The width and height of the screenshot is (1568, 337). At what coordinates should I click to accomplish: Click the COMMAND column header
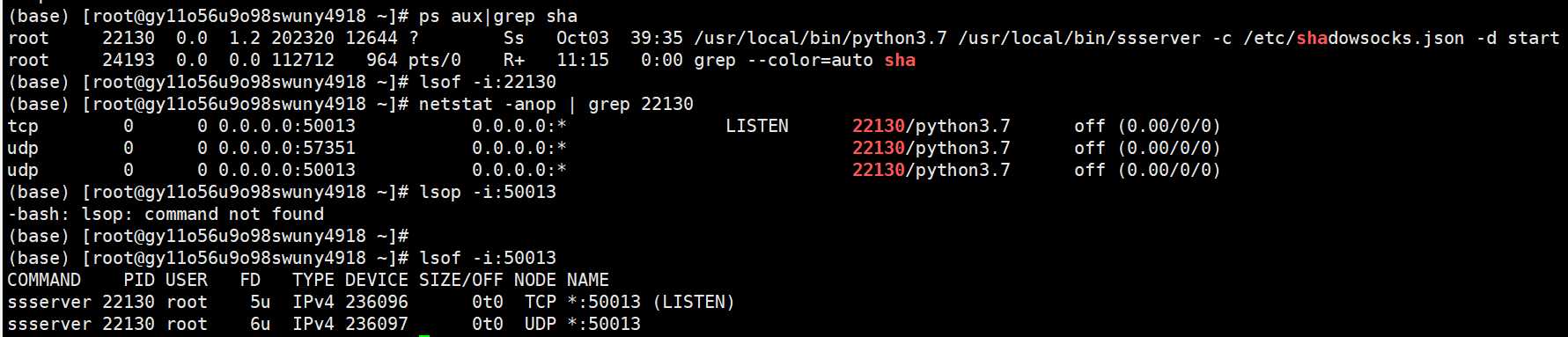coord(44,280)
